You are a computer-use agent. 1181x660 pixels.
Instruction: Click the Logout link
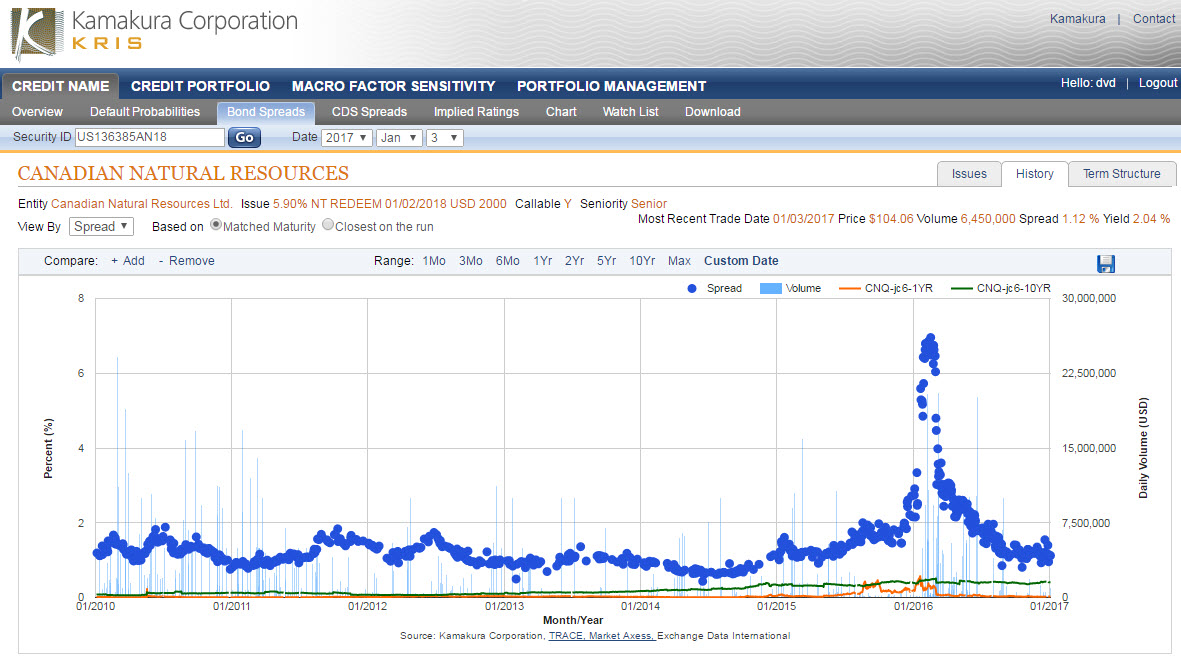tap(1157, 82)
